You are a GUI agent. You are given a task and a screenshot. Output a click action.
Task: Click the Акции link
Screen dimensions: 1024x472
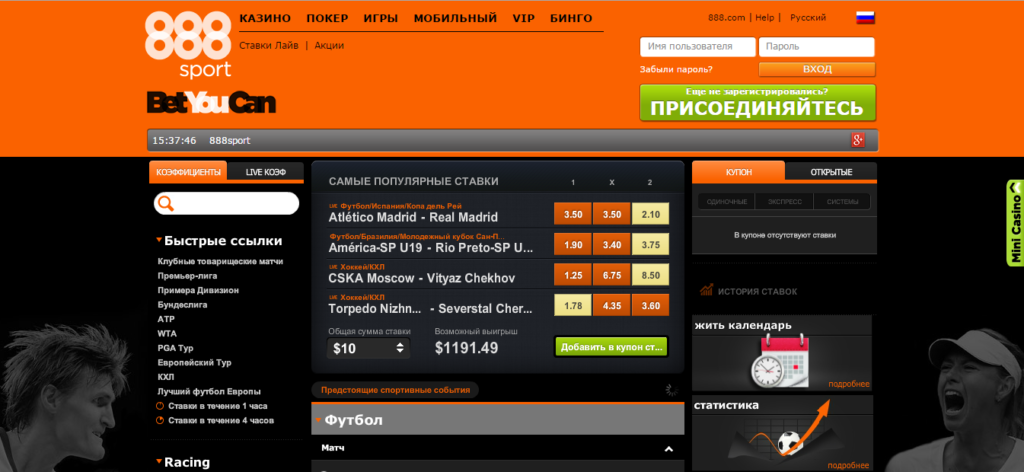329,46
